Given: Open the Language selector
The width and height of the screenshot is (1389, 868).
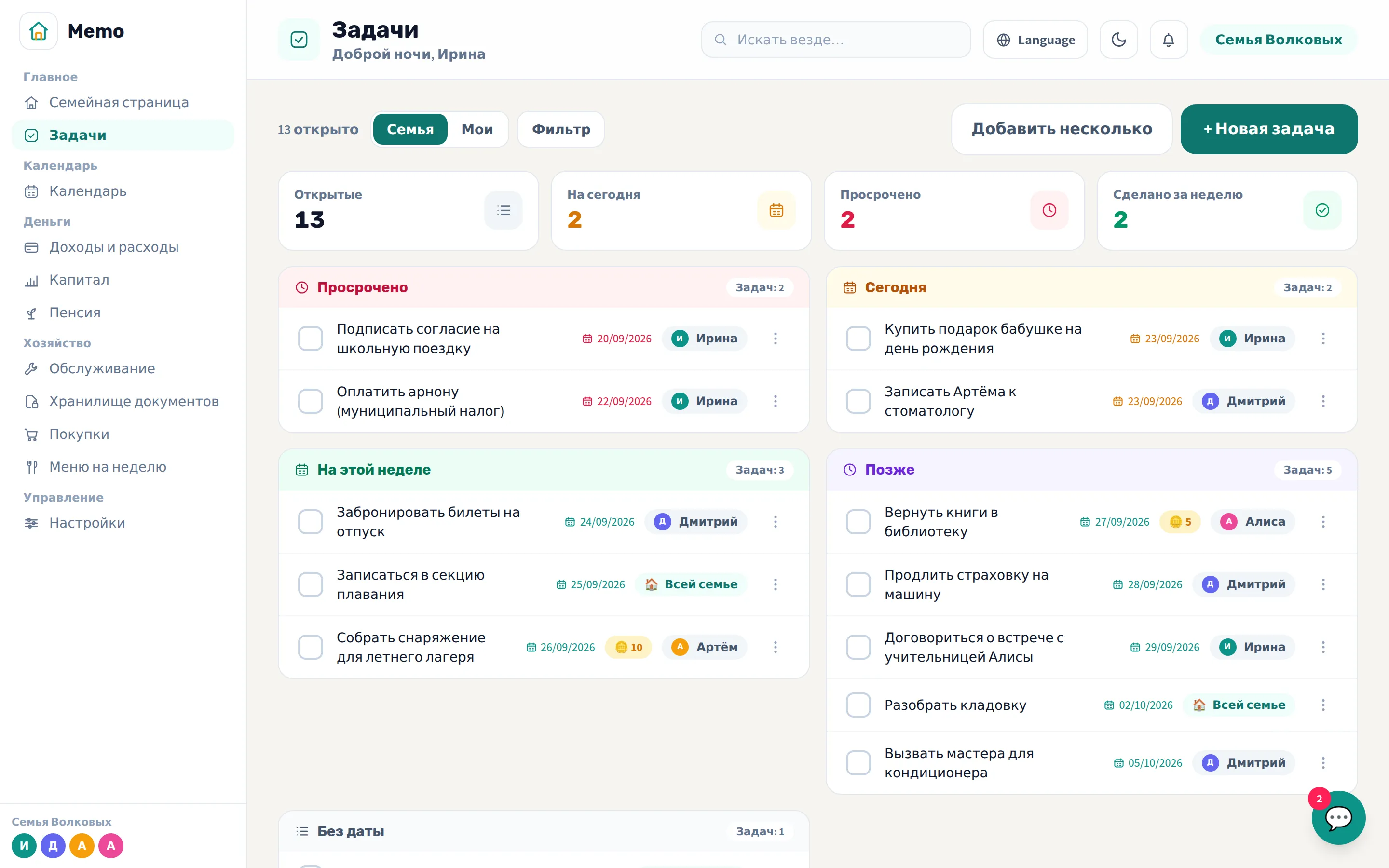Looking at the screenshot, I should [x=1035, y=40].
